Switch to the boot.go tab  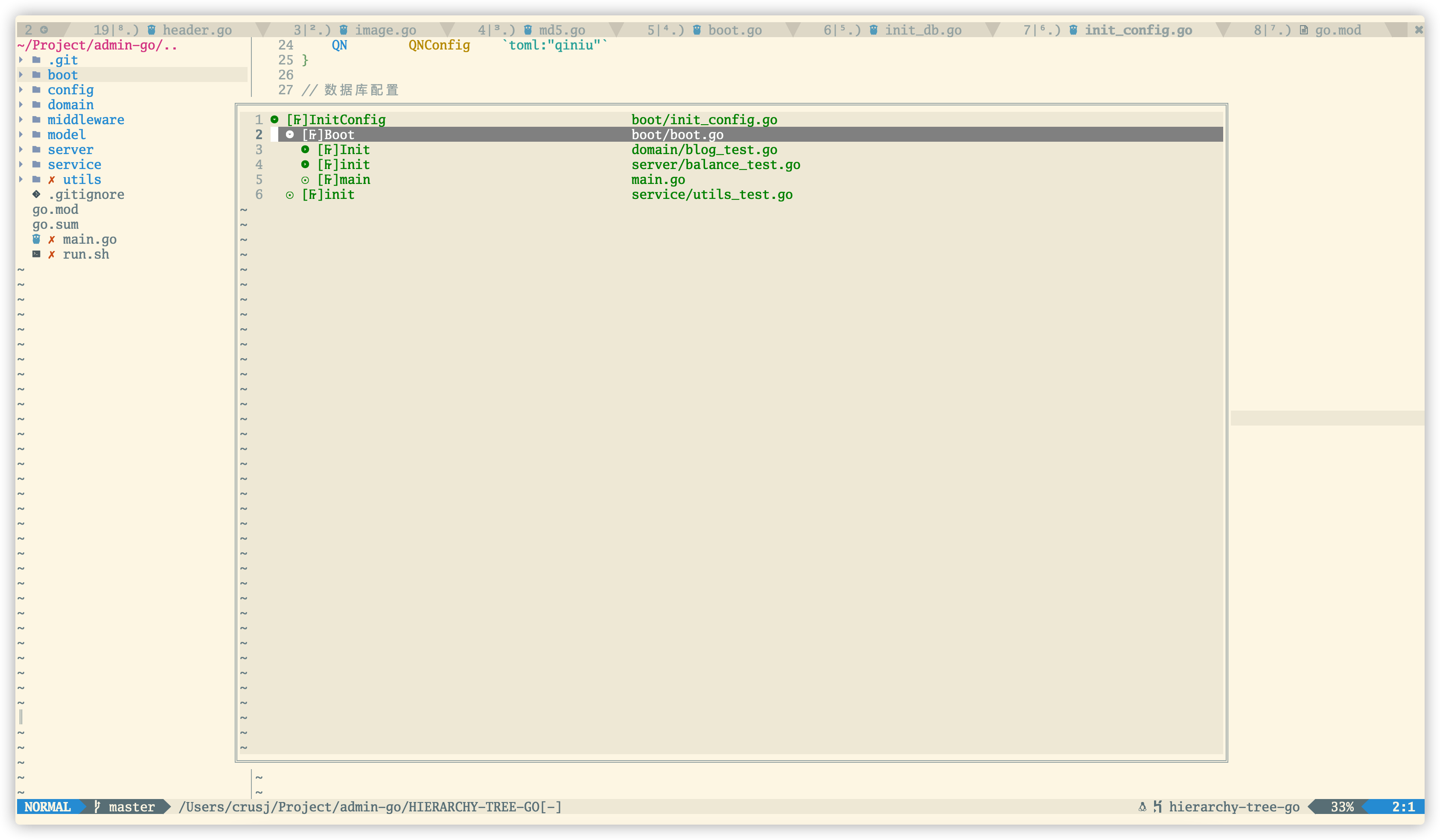pos(734,30)
